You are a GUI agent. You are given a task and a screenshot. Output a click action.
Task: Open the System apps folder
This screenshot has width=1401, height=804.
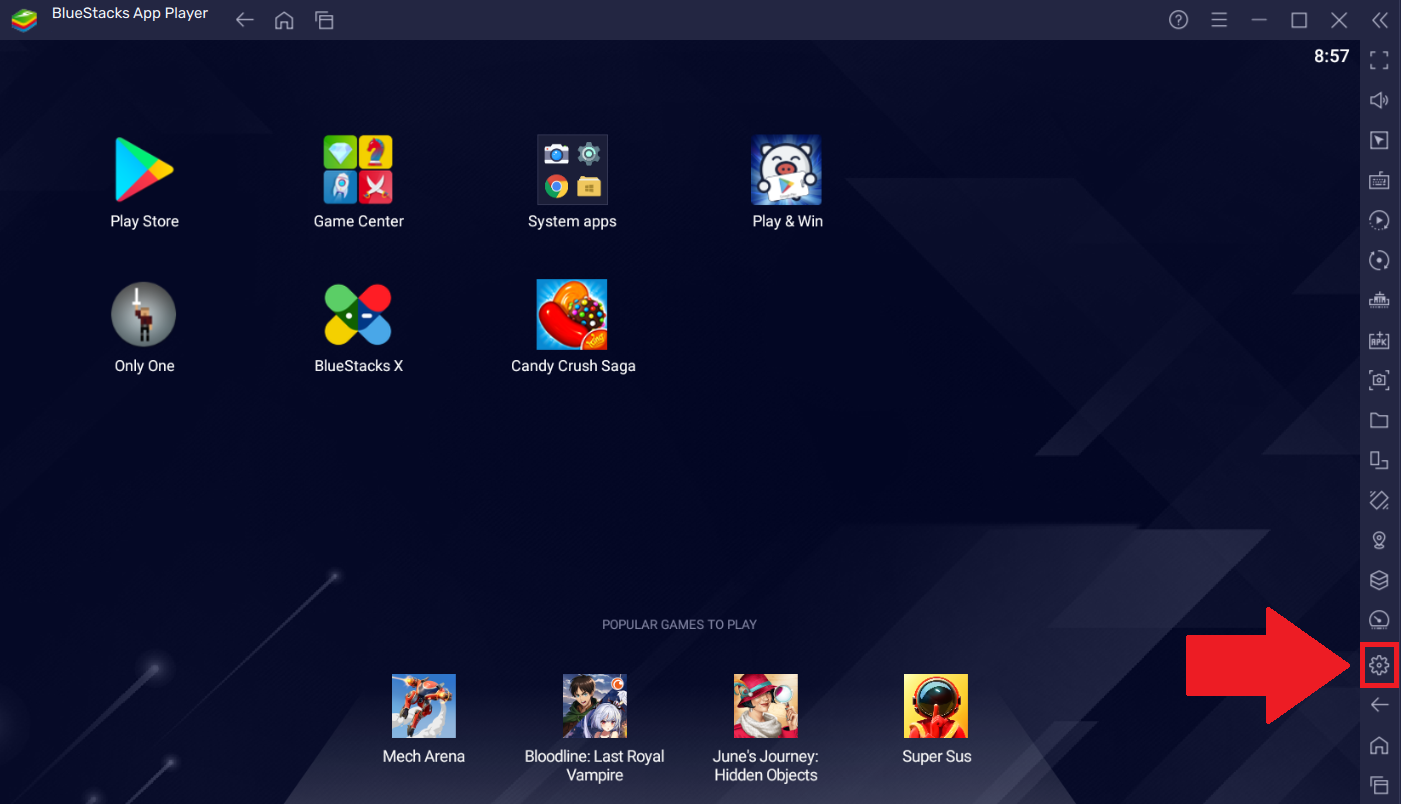click(572, 170)
